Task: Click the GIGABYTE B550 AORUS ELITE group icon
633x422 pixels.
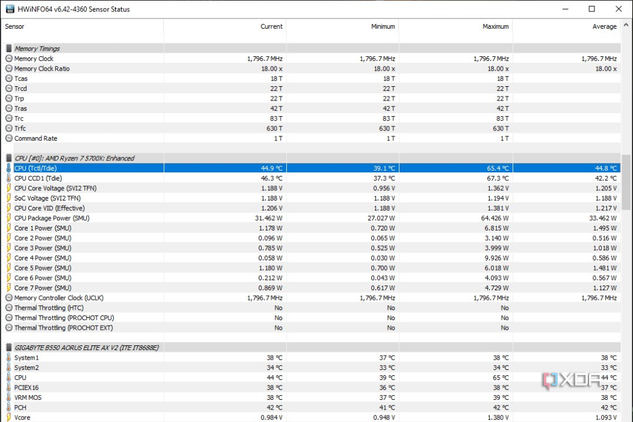Action: 9,347
